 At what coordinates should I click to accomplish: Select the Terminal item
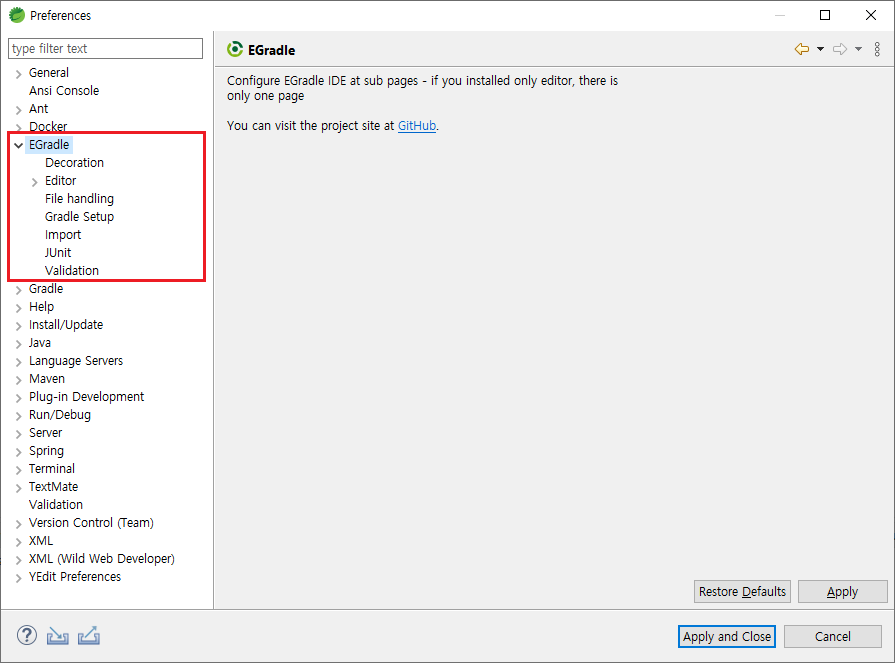(x=51, y=468)
